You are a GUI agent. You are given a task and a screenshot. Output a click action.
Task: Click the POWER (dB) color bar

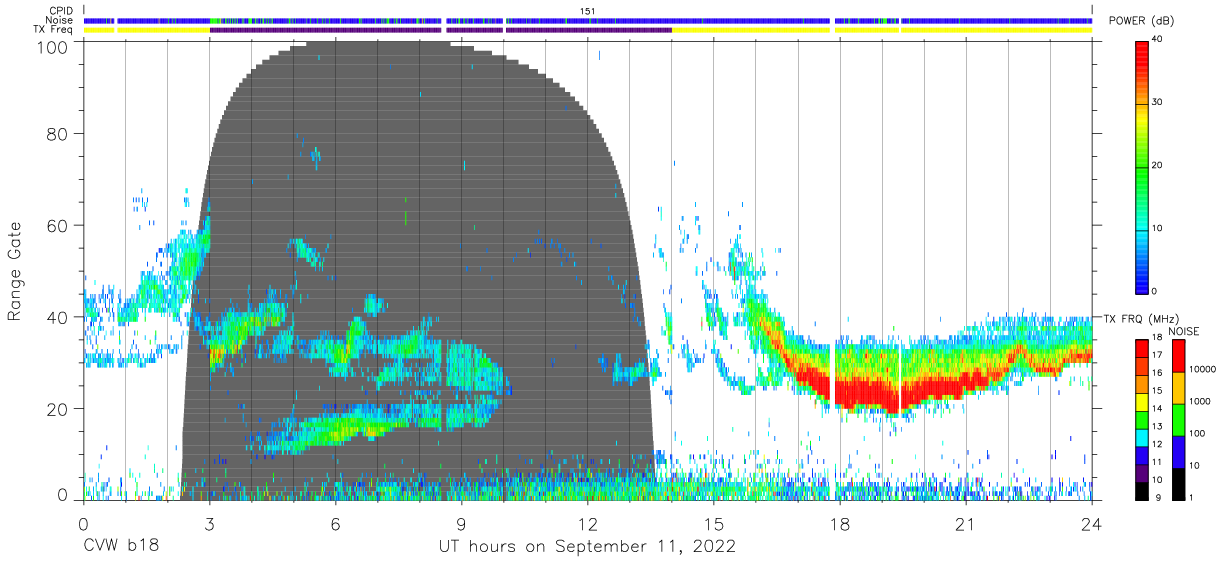click(1142, 166)
